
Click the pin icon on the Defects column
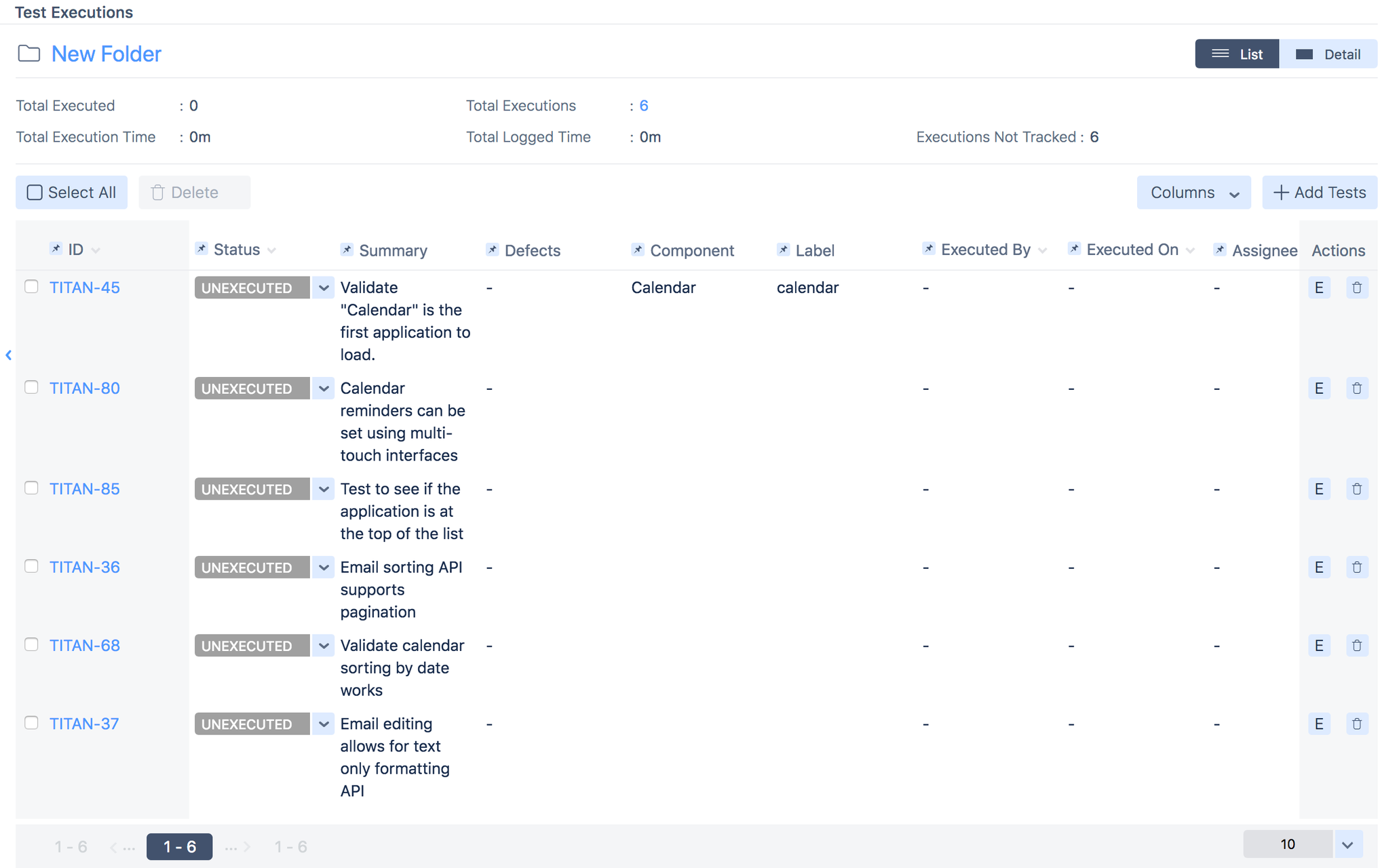493,250
